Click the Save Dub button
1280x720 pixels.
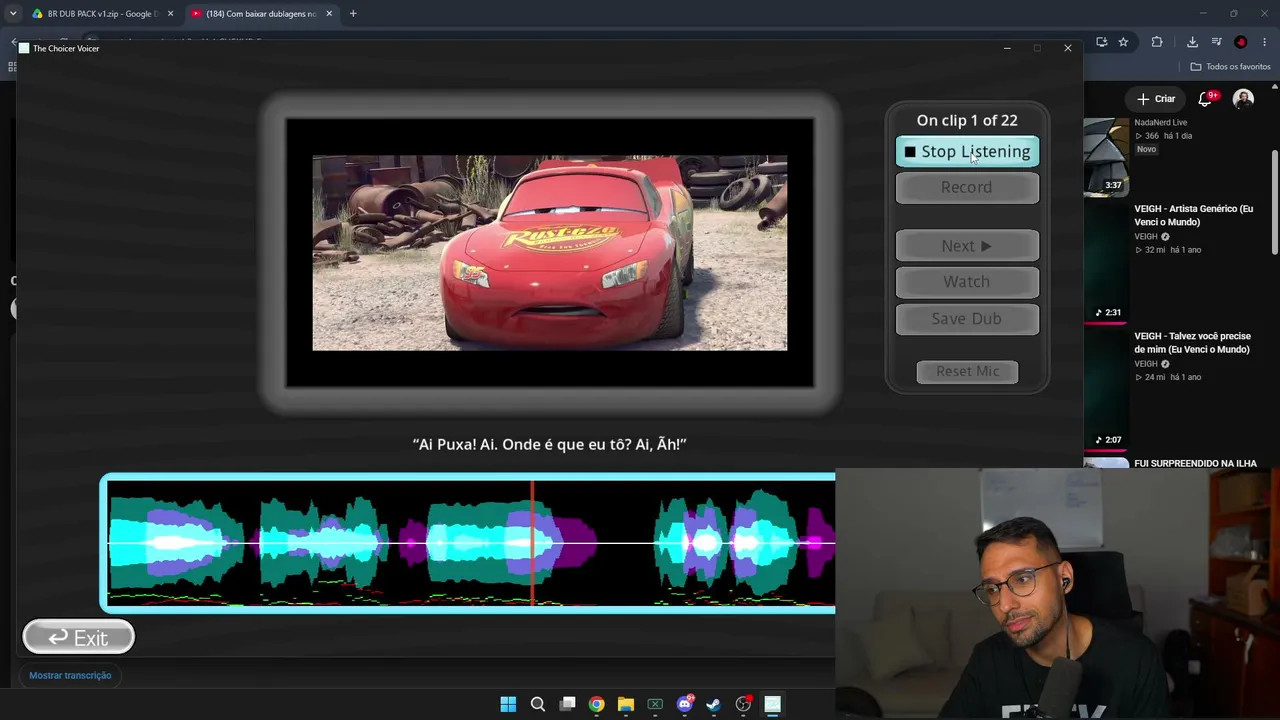click(967, 319)
